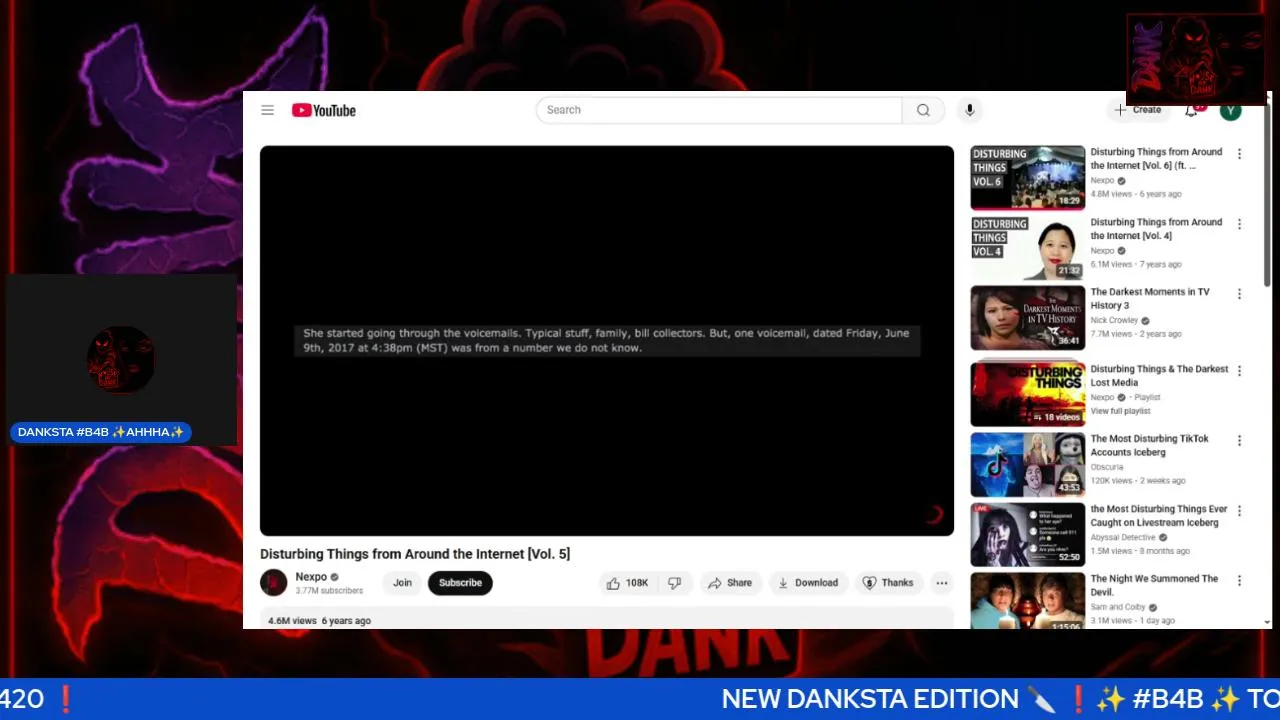This screenshot has height=720, width=1280.
Task: Click the video player area
Action: tap(607, 341)
